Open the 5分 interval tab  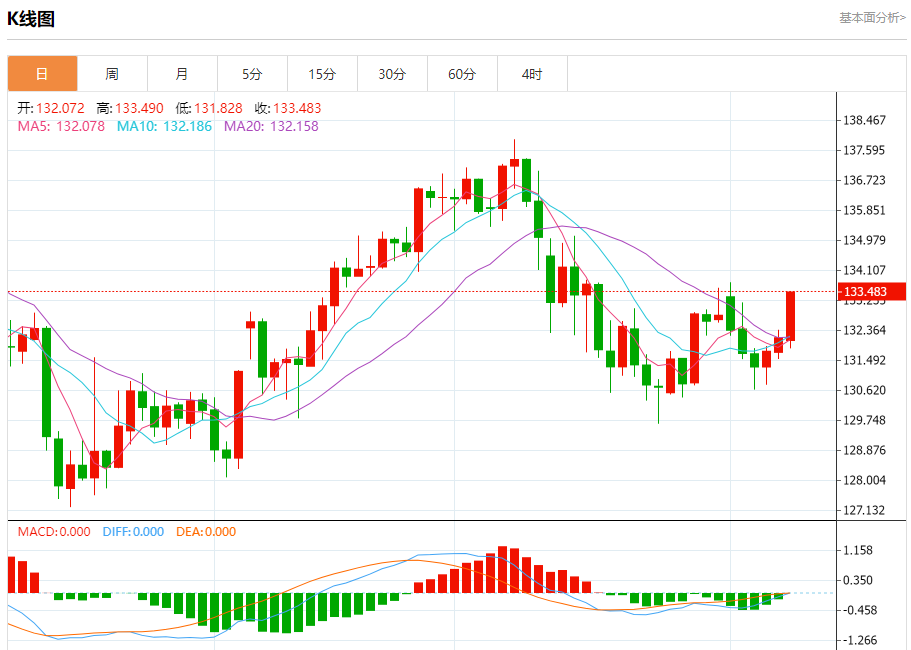(x=252, y=74)
